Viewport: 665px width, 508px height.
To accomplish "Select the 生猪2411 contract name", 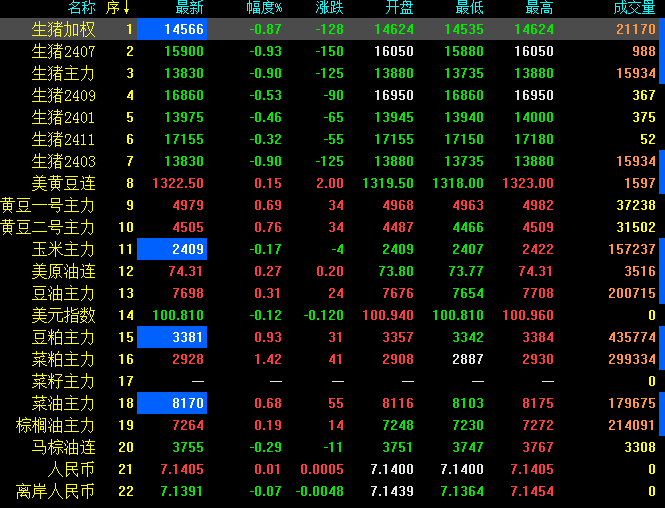I will point(63,140).
